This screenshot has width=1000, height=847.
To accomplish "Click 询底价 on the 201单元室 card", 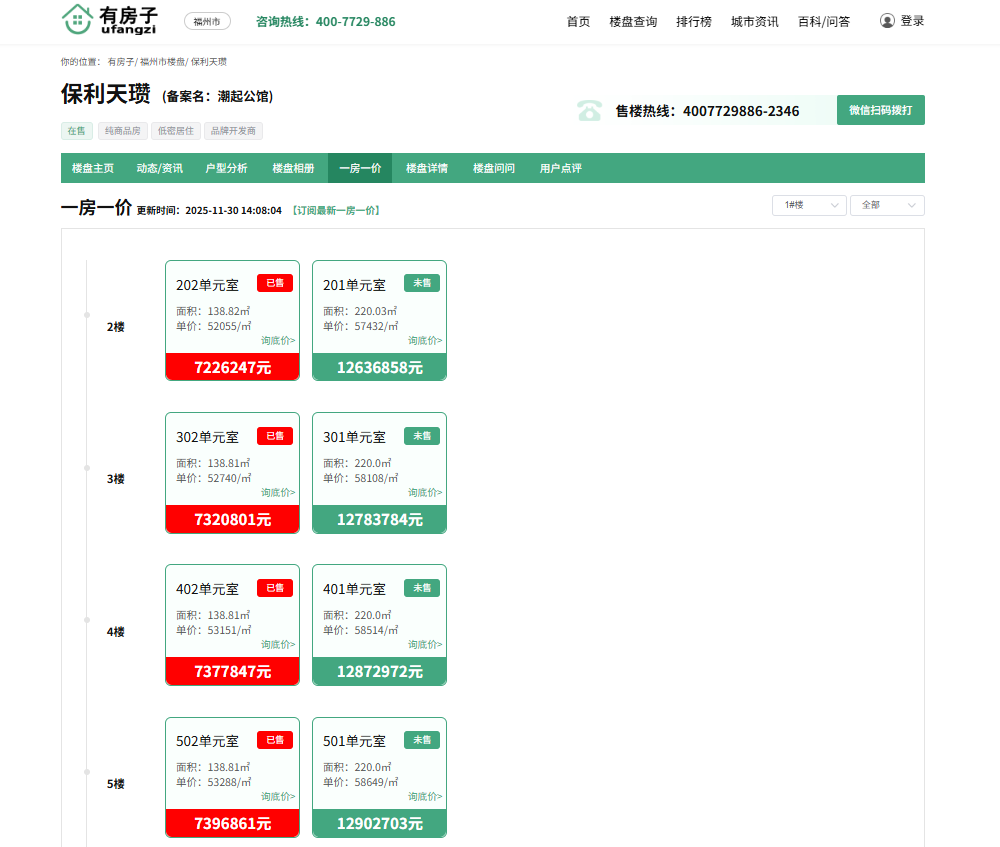I will (x=425, y=341).
